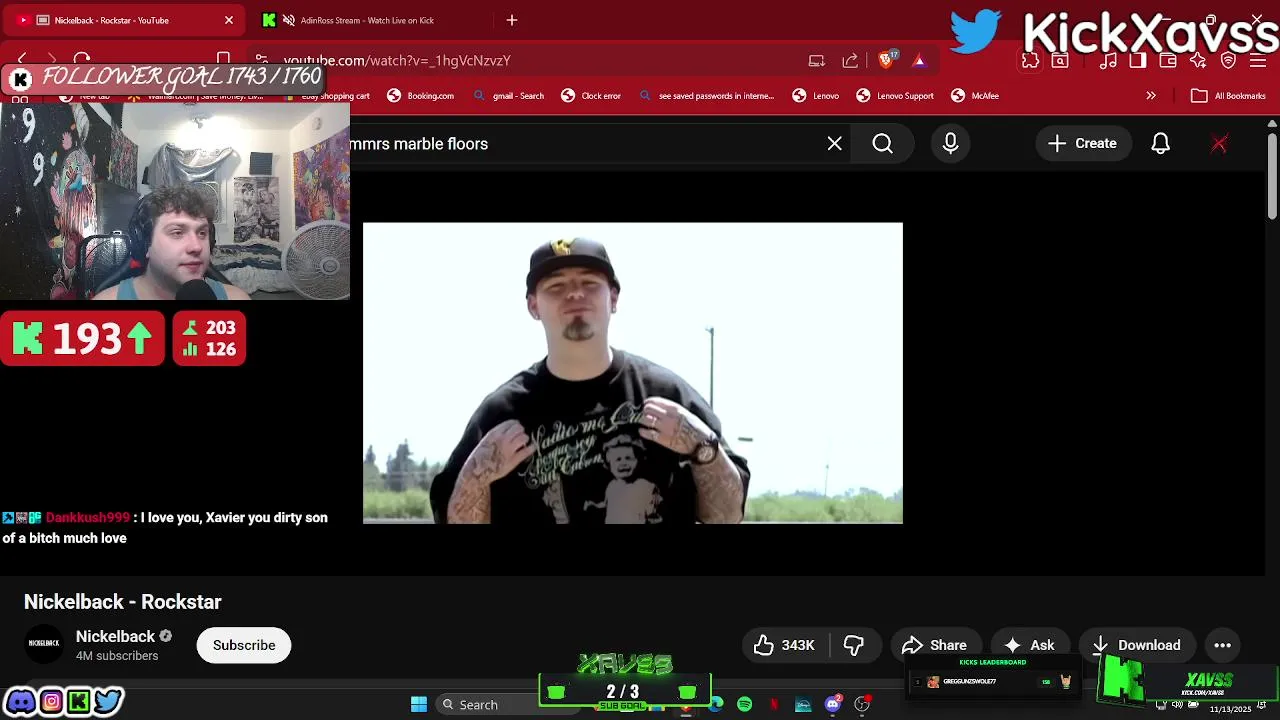Click the Share button under video
This screenshot has width=1280, height=720.
click(934, 645)
